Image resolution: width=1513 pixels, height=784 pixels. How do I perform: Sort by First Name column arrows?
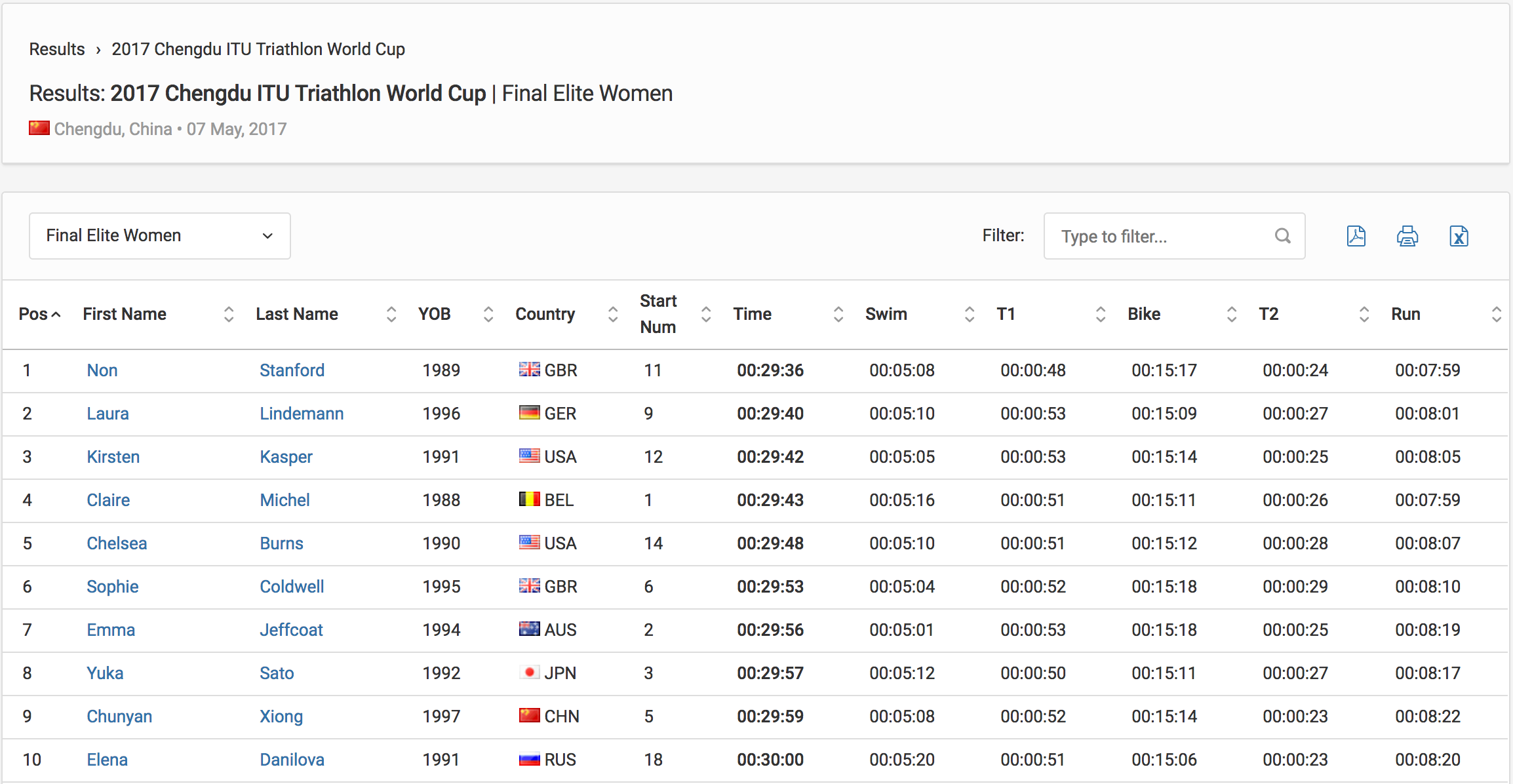click(x=228, y=314)
